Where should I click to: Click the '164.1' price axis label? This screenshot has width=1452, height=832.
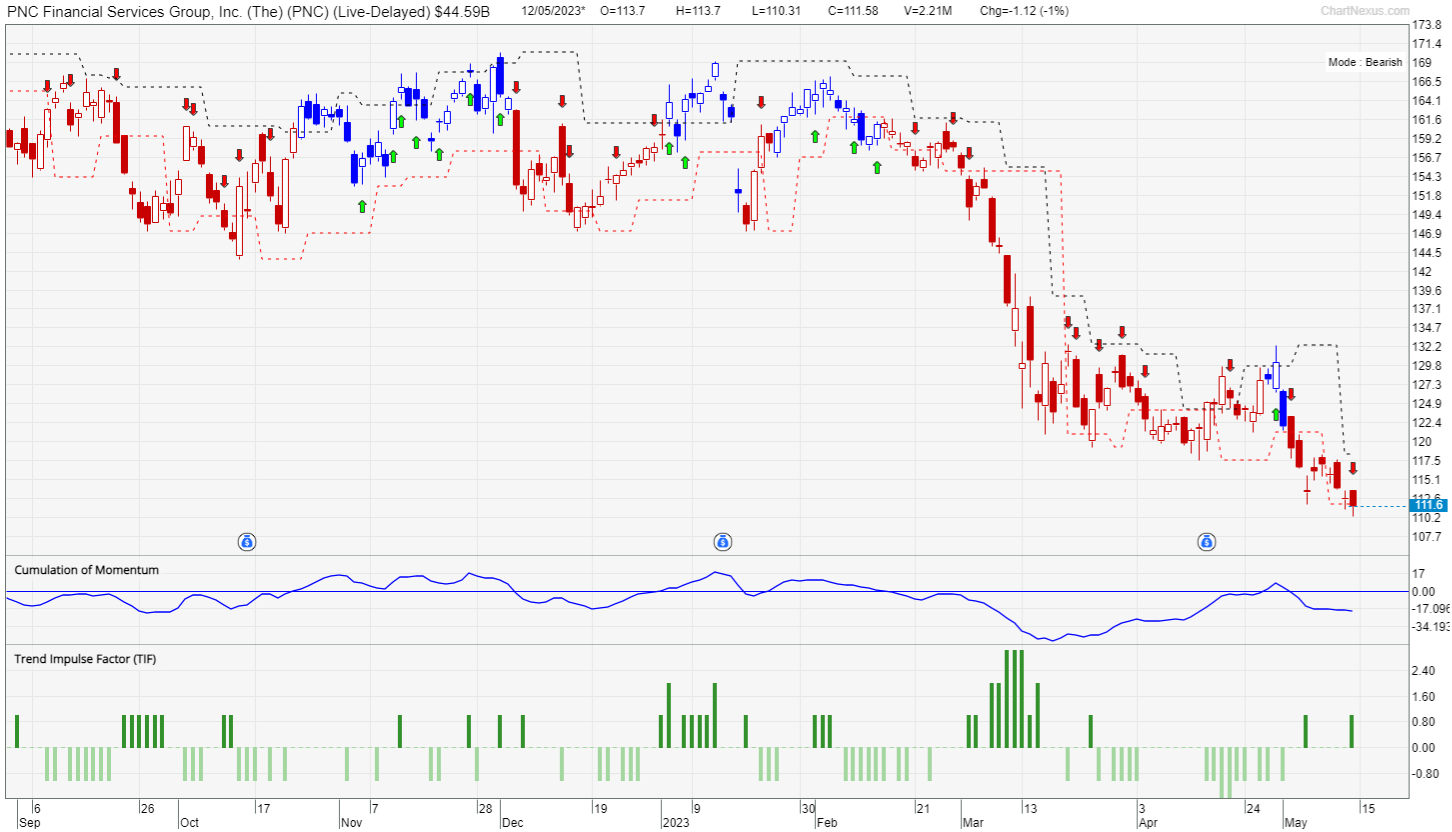click(1427, 101)
